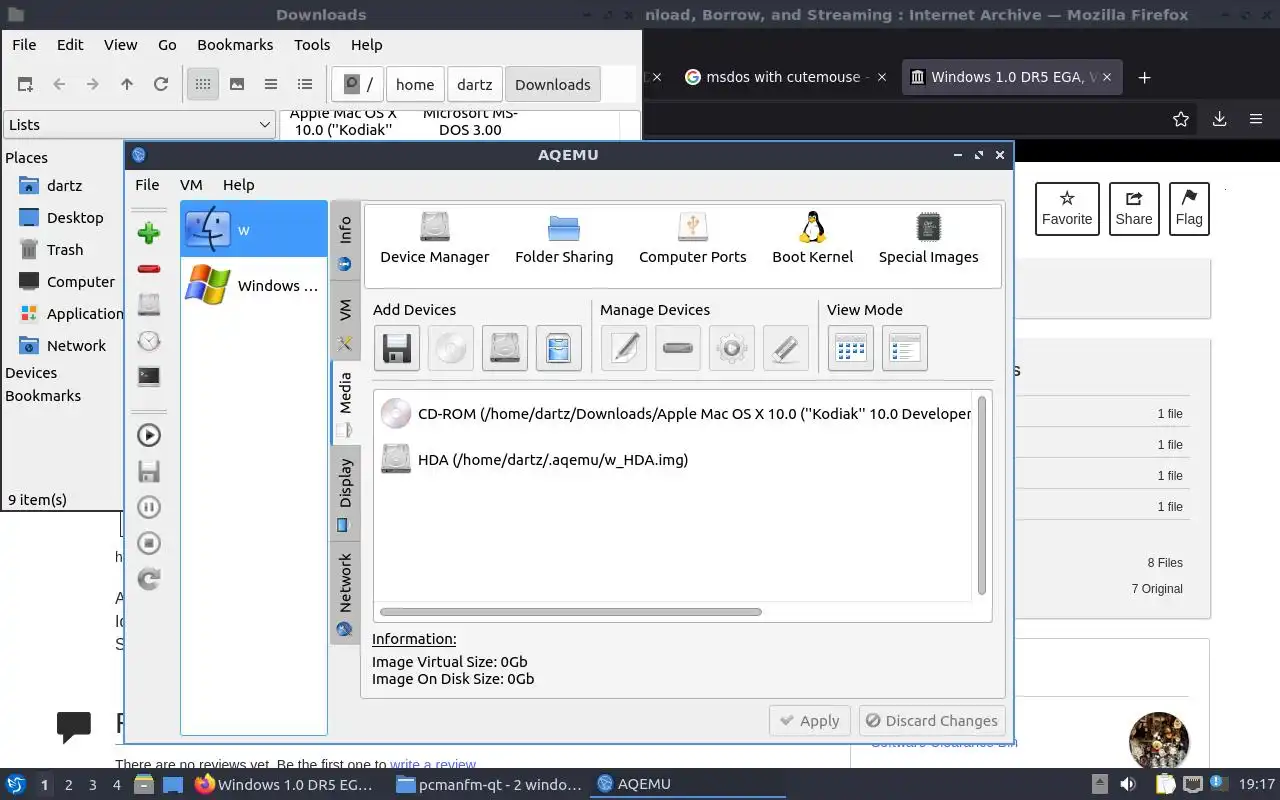Click floppy save icon in AQEMU left toolbar
This screenshot has height=800, width=1280.
pyautogui.click(x=149, y=471)
